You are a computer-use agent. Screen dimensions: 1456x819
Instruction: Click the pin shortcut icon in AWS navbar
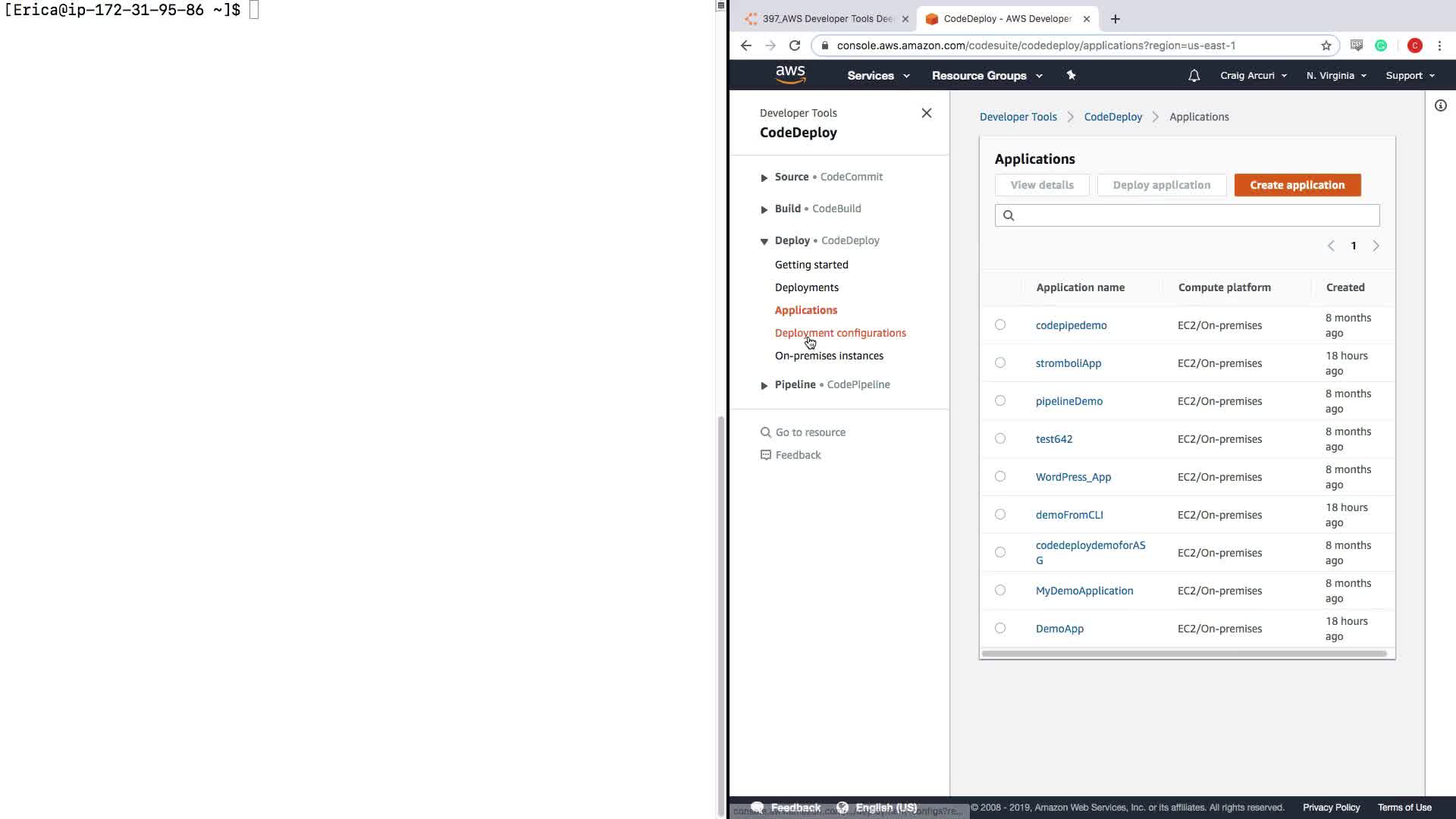pos(1071,75)
